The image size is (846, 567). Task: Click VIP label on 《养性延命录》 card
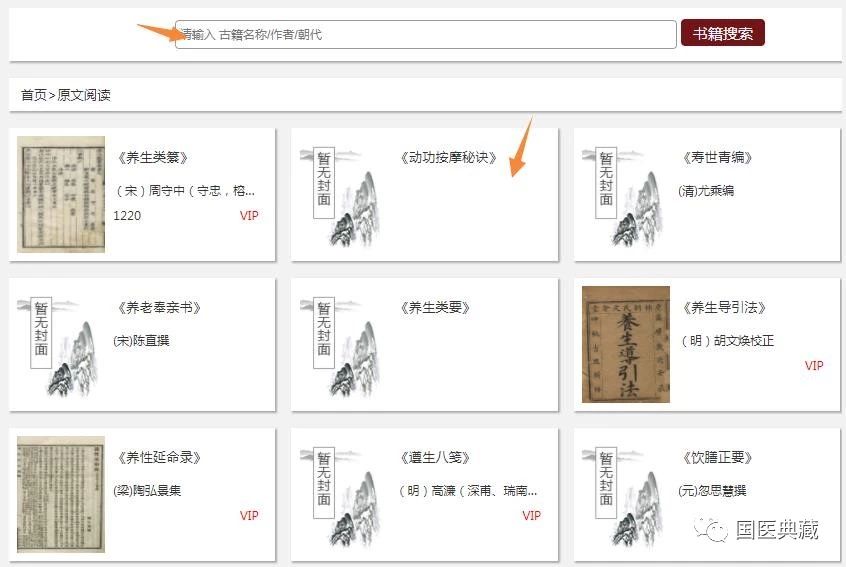[x=249, y=516]
